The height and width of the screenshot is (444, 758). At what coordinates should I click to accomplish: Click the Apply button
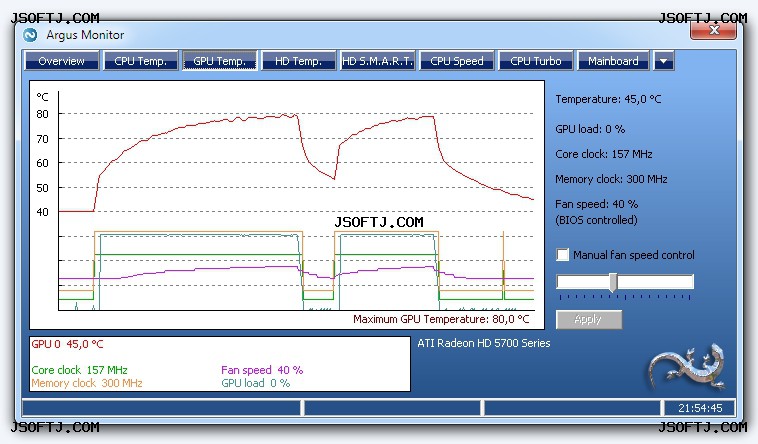(x=589, y=319)
